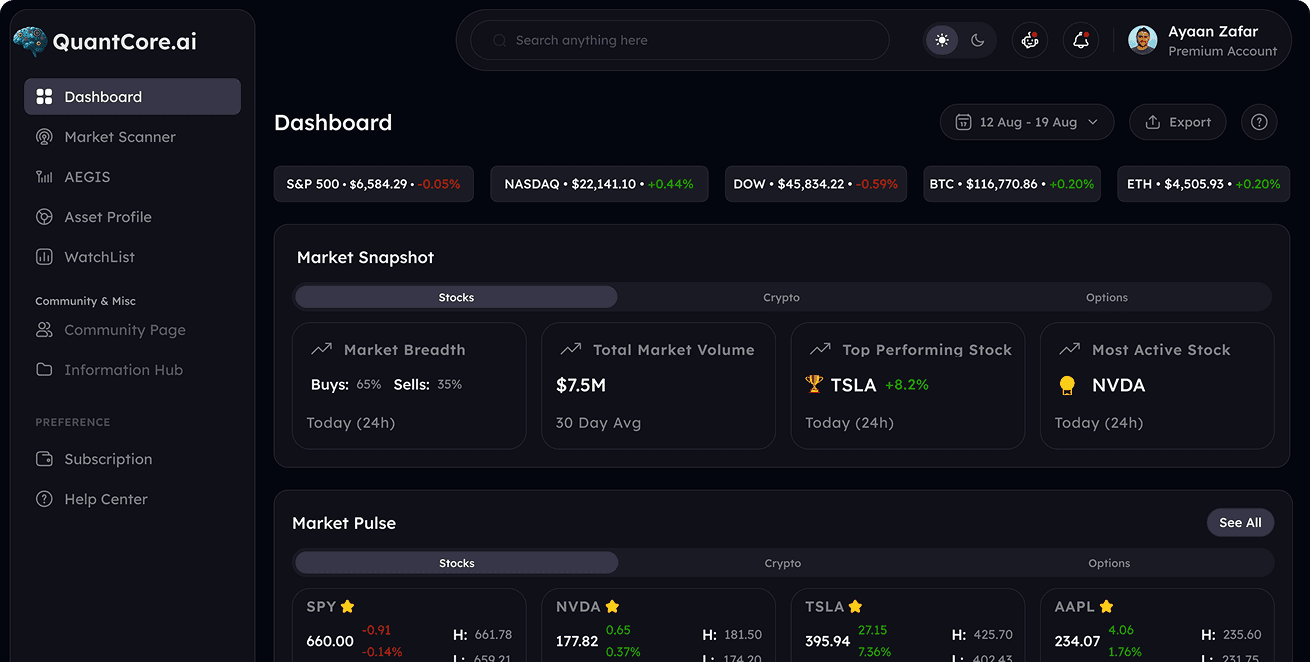Toggle the favorite star next to SPY
The image size is (1310, 662).
pyautogui.click(x=348, y=606)
